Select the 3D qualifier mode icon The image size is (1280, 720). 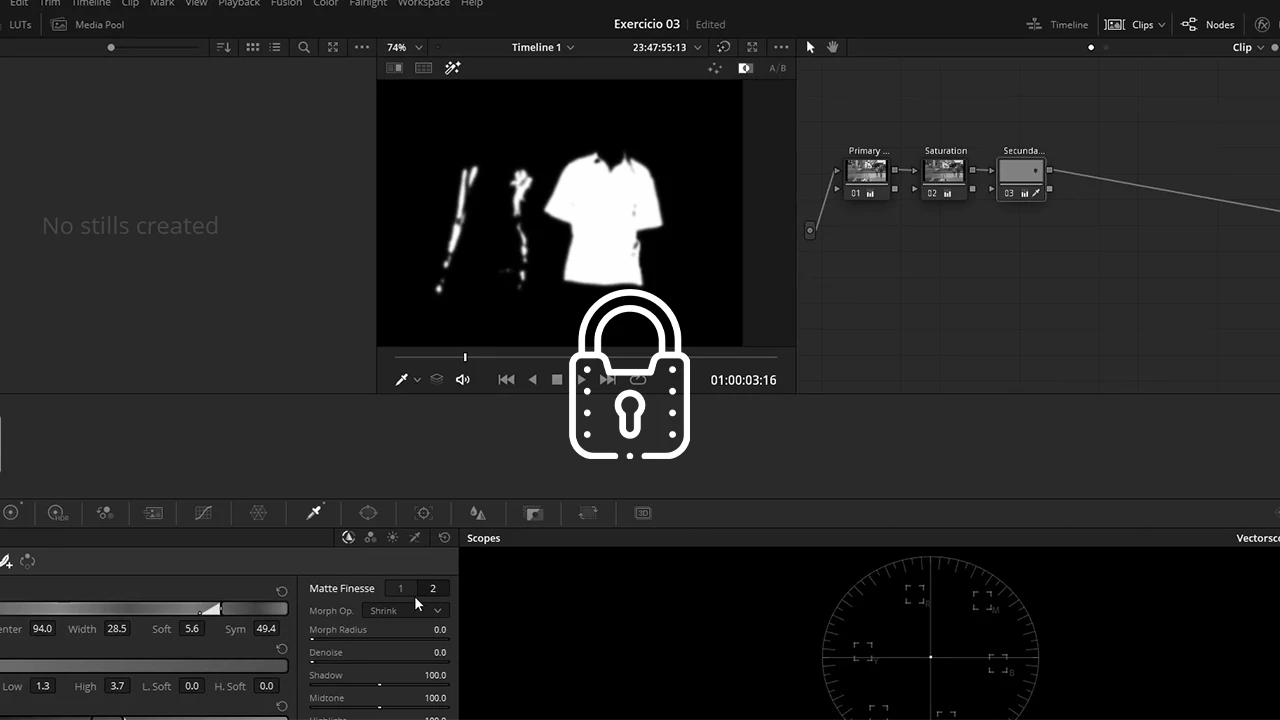(415, 537)
